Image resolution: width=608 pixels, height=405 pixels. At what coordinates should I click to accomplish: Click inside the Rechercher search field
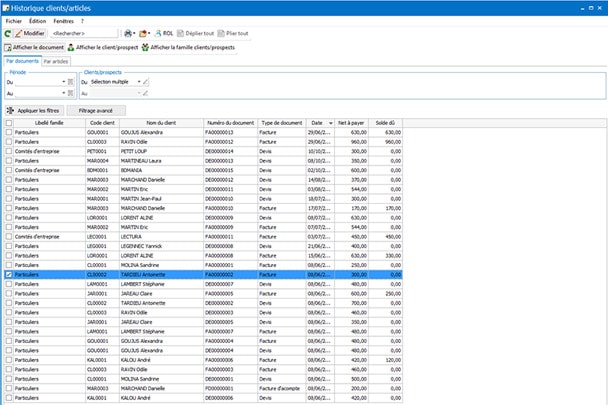pos(84,33)
